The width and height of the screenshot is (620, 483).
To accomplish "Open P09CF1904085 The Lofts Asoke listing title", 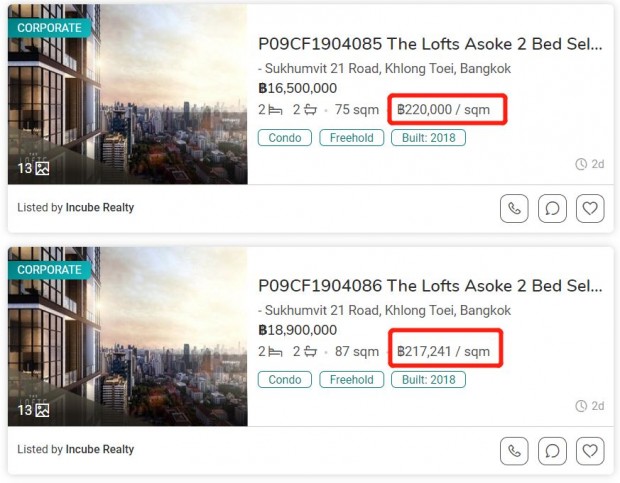I will pos(430,44).
